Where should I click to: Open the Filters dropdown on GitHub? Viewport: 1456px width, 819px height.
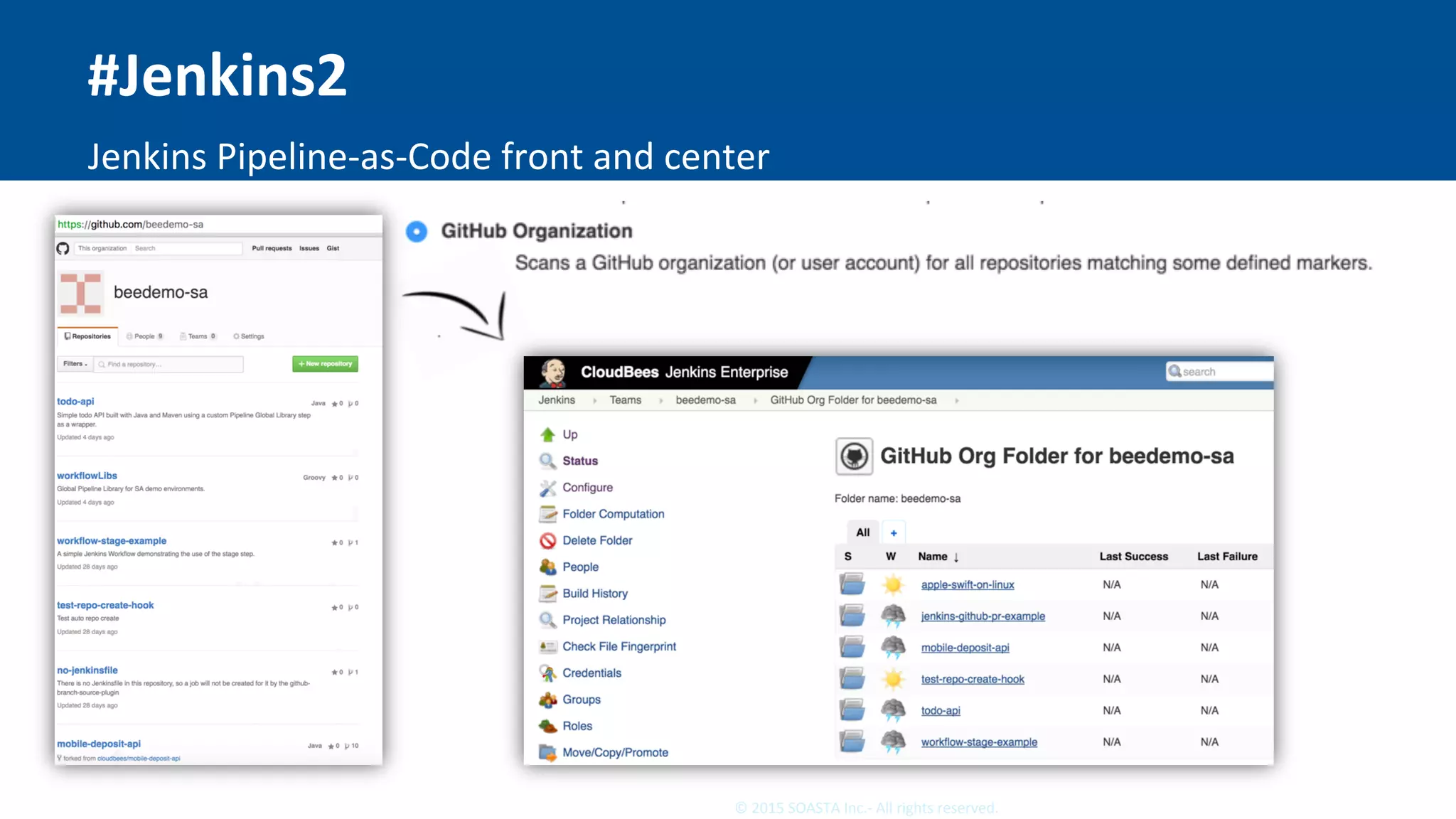pyautogui.click(x=75, y=364)
